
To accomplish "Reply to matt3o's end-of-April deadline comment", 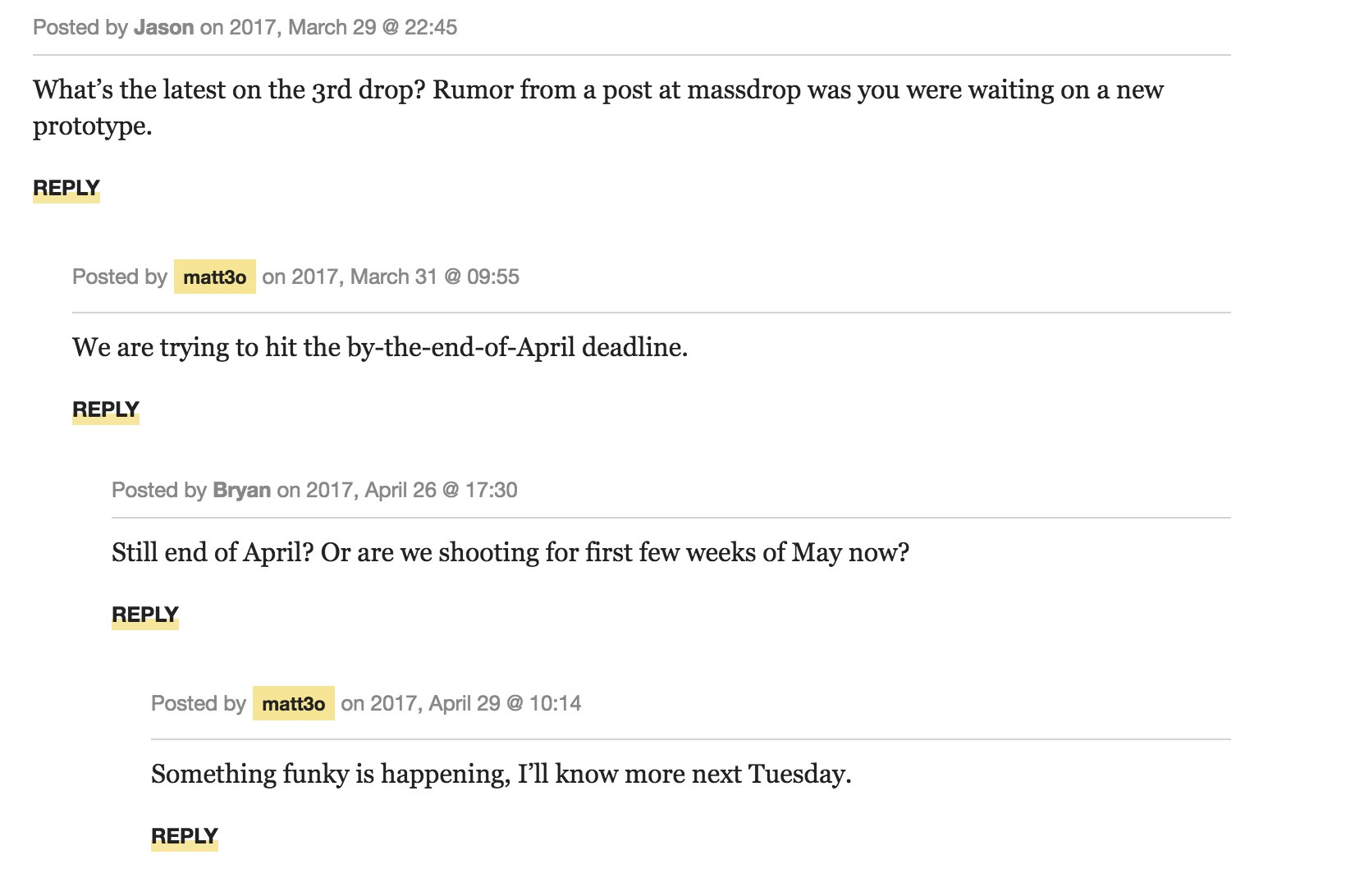I will pos(105,409).
